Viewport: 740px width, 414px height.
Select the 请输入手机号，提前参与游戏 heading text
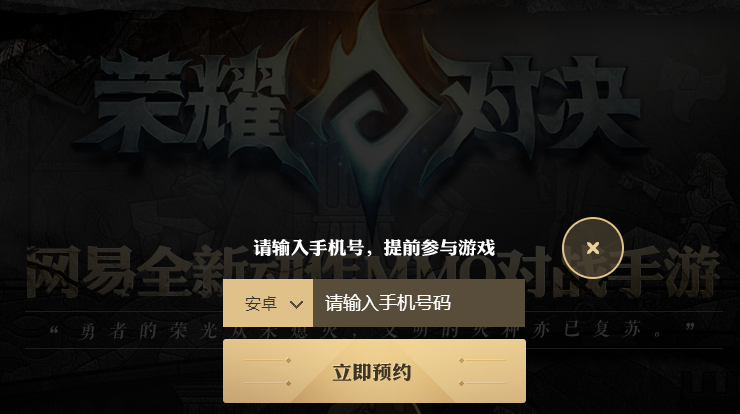coord(374,248)
